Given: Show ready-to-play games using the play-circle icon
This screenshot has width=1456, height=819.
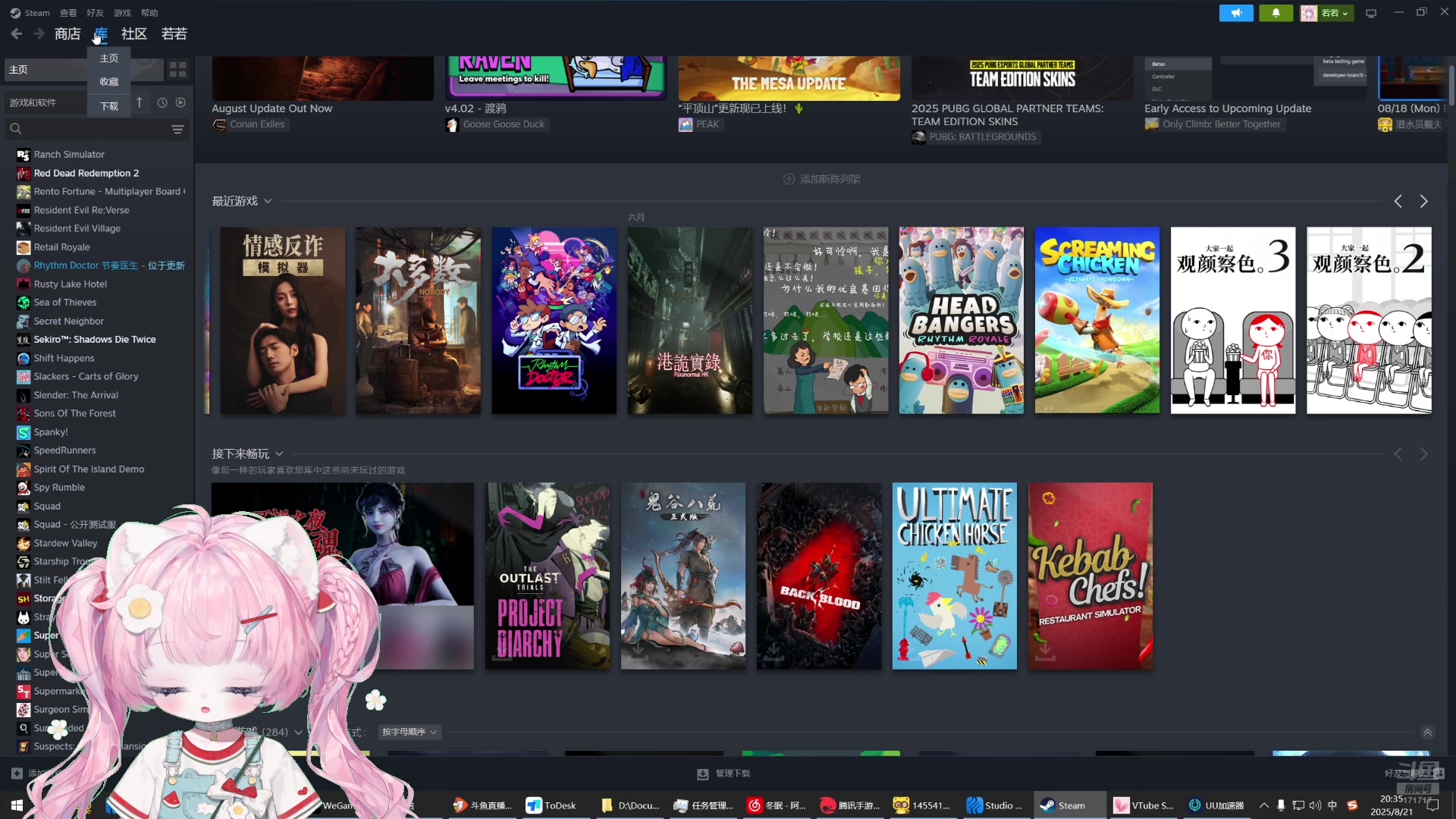Looking at the screenshot, I should click(x=180, y=102).
